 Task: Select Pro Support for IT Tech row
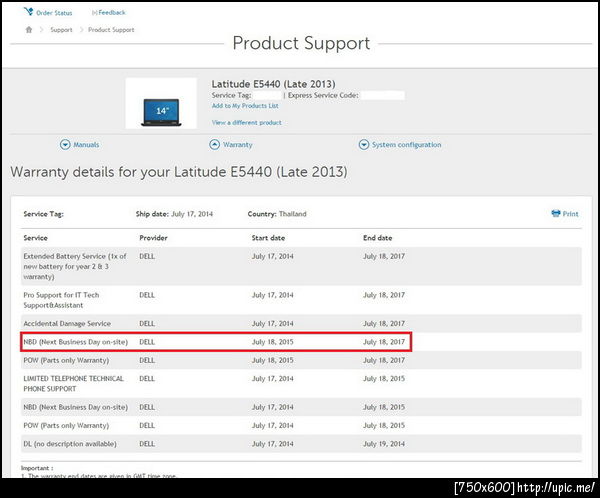(x=302, y=300)
